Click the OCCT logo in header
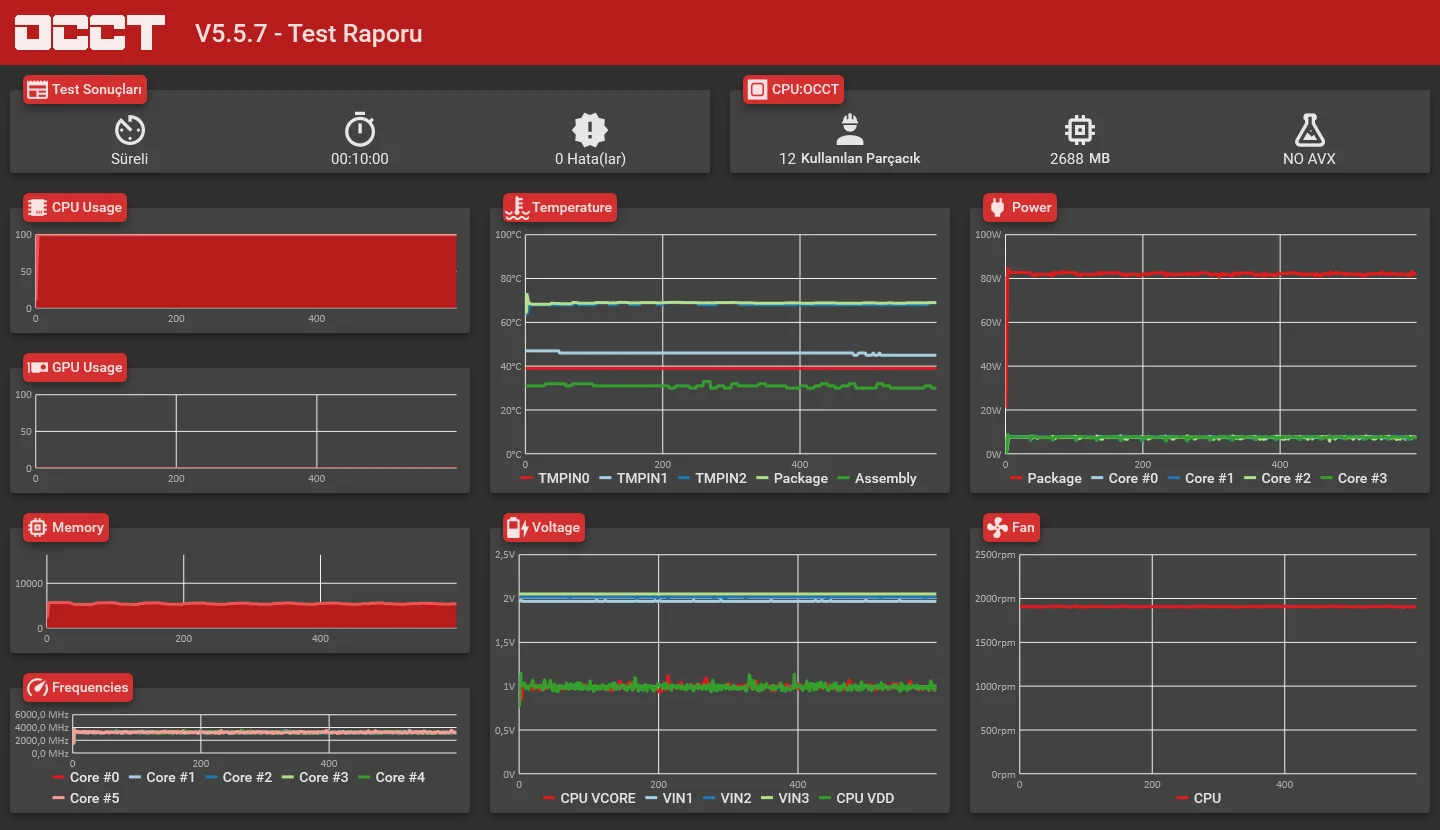1440x830 pixels. coord(90,33)
